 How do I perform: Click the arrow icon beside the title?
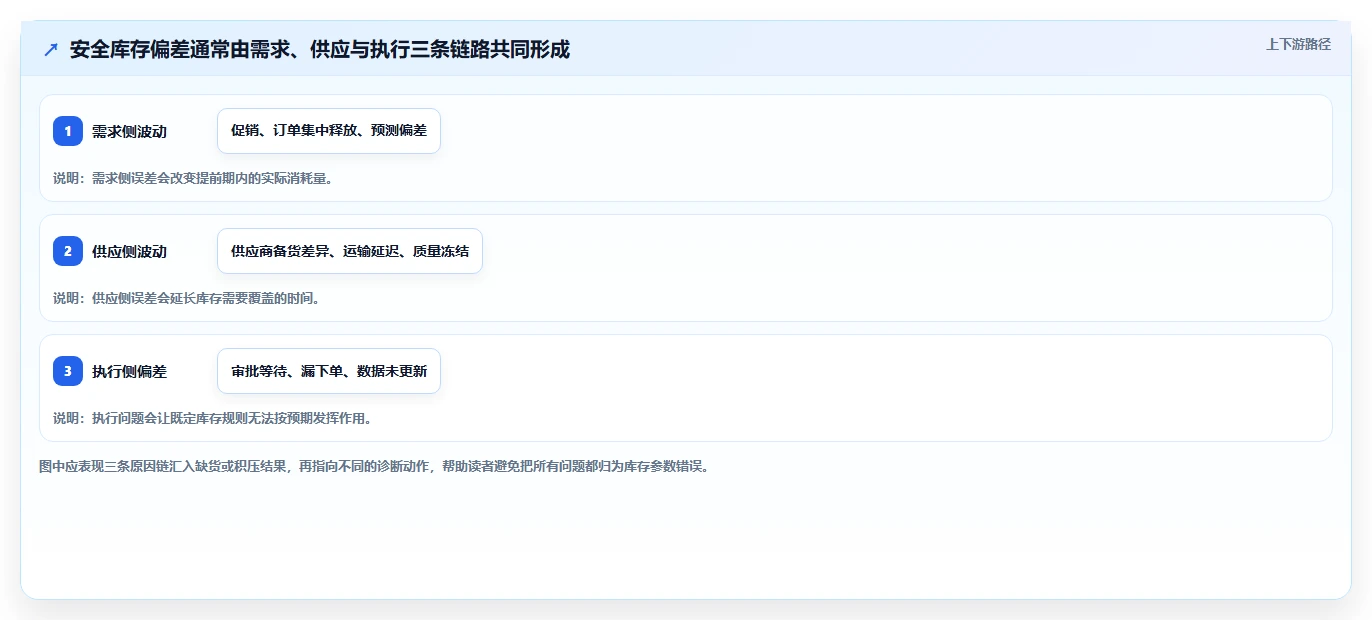coord(51,50)
